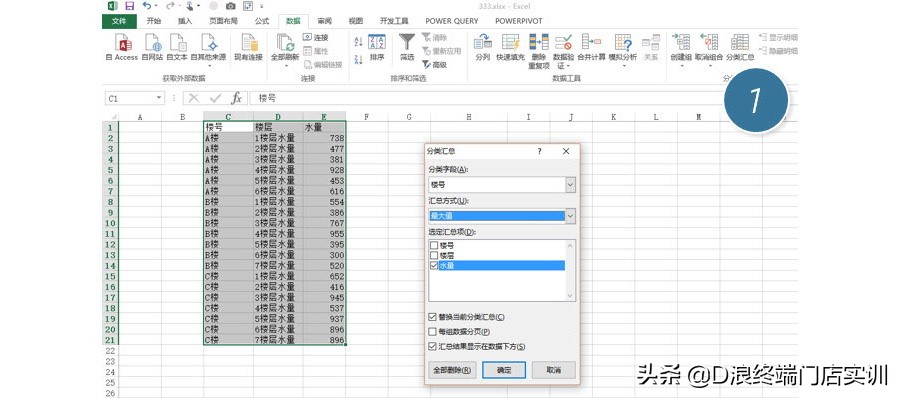Viewport: 900px width, 398px height.
Task: Expand 创建组 group dropdown
Action: tap(681, 65)
